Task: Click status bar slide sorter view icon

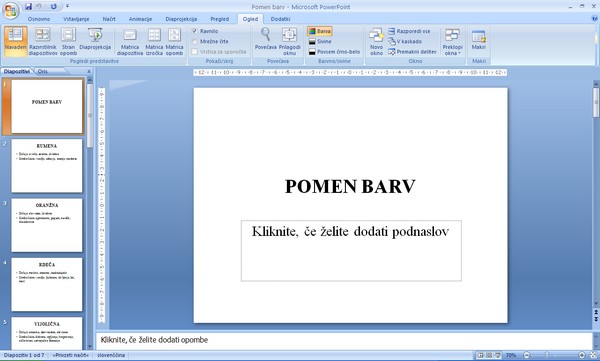Action: [x=489, y=355]
